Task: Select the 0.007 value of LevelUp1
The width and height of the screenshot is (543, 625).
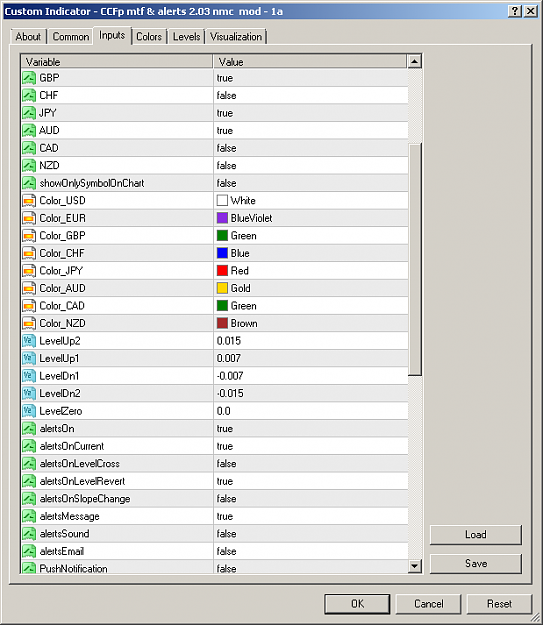Action: (229, 359)
